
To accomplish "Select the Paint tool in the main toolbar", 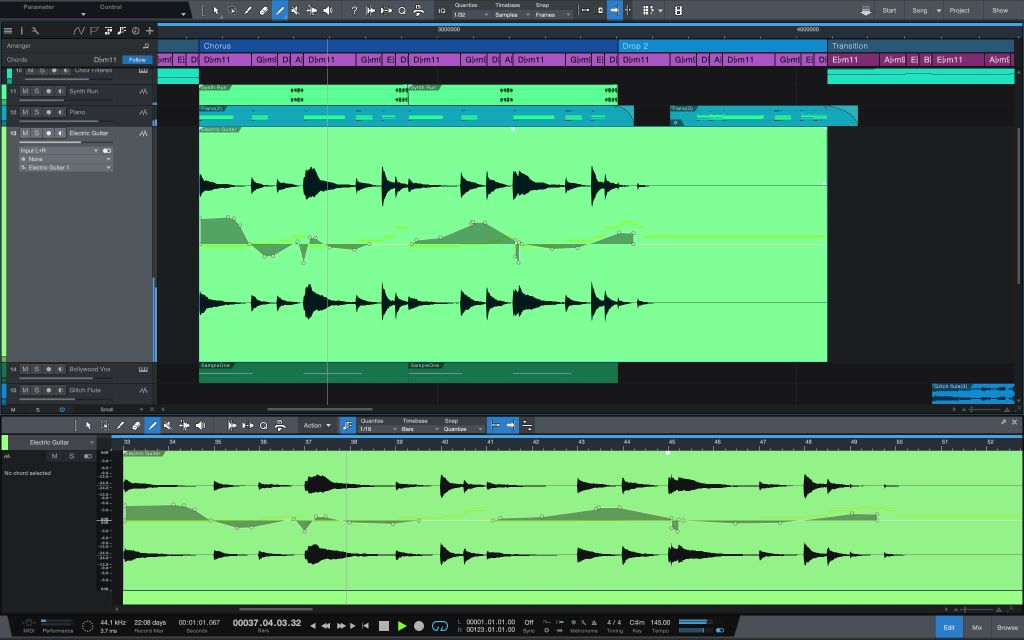I will coord(281,12).
